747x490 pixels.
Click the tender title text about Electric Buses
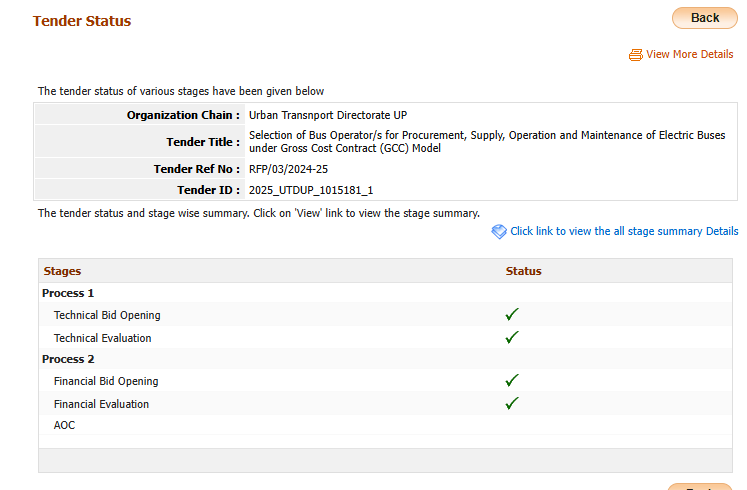(x=487, y=142)
